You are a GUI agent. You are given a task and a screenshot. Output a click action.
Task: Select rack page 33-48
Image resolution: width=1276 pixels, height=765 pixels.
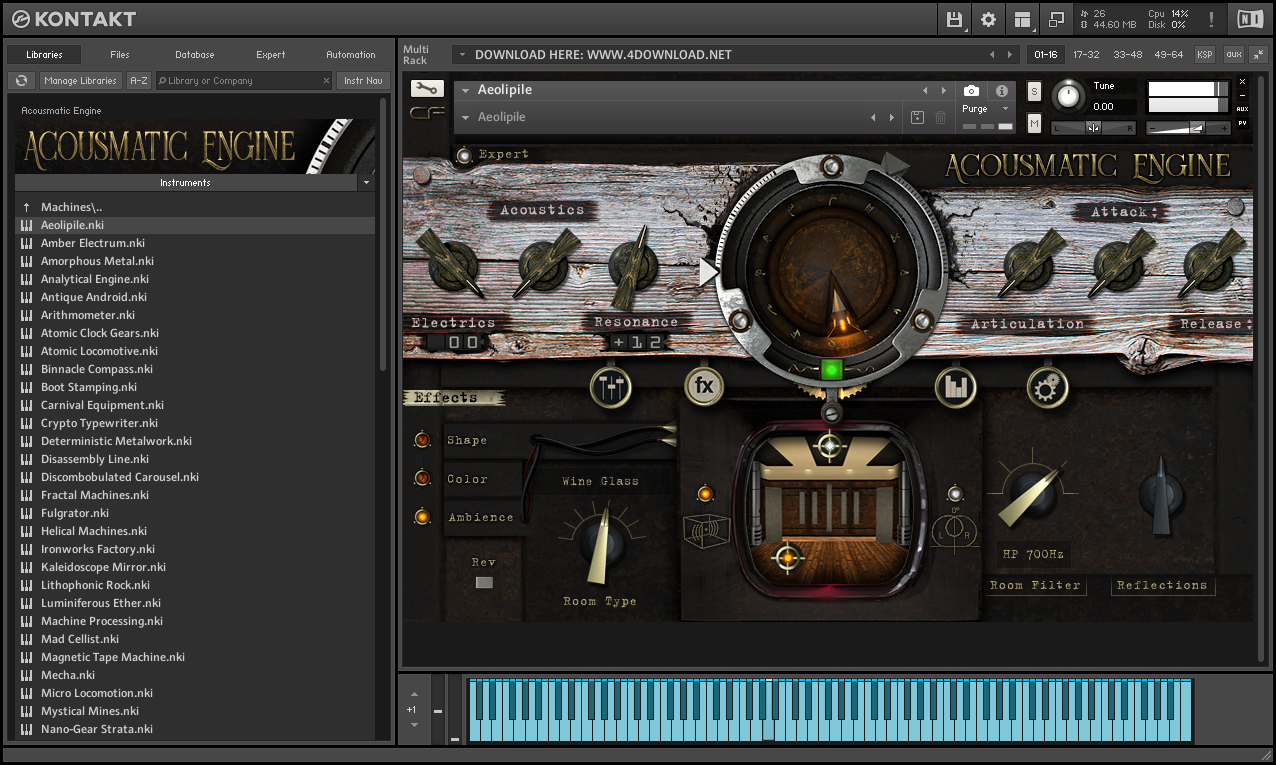click(1127, 55)
